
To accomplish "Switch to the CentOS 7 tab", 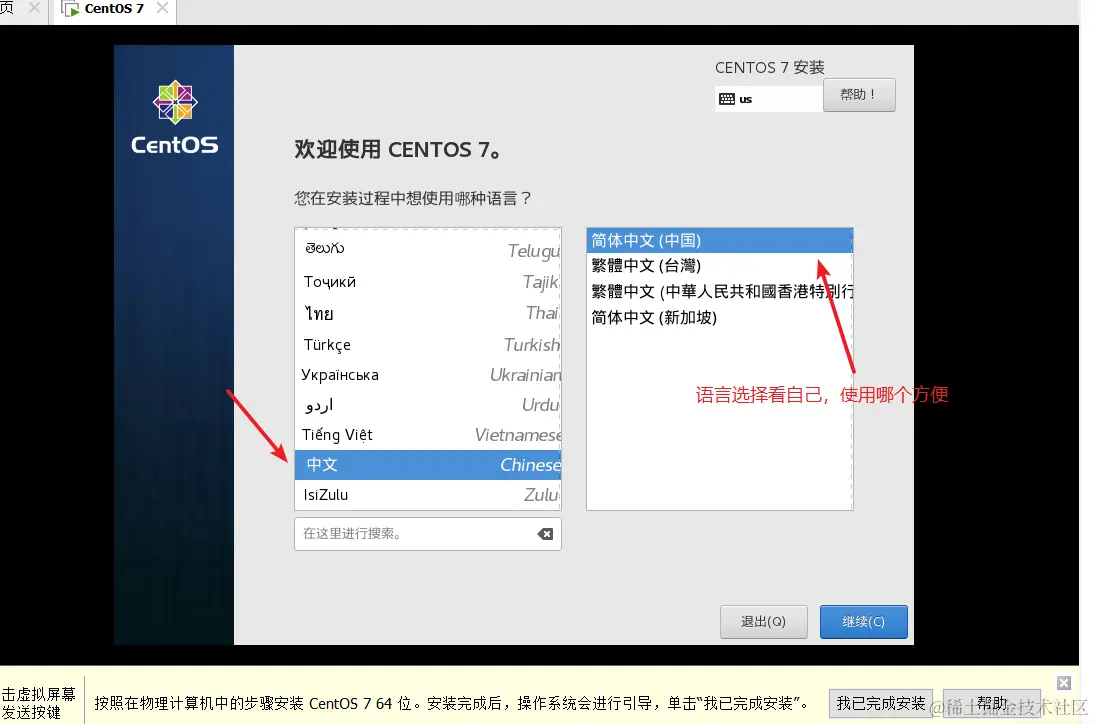I will pyautogui.click(x=113, y=9).
